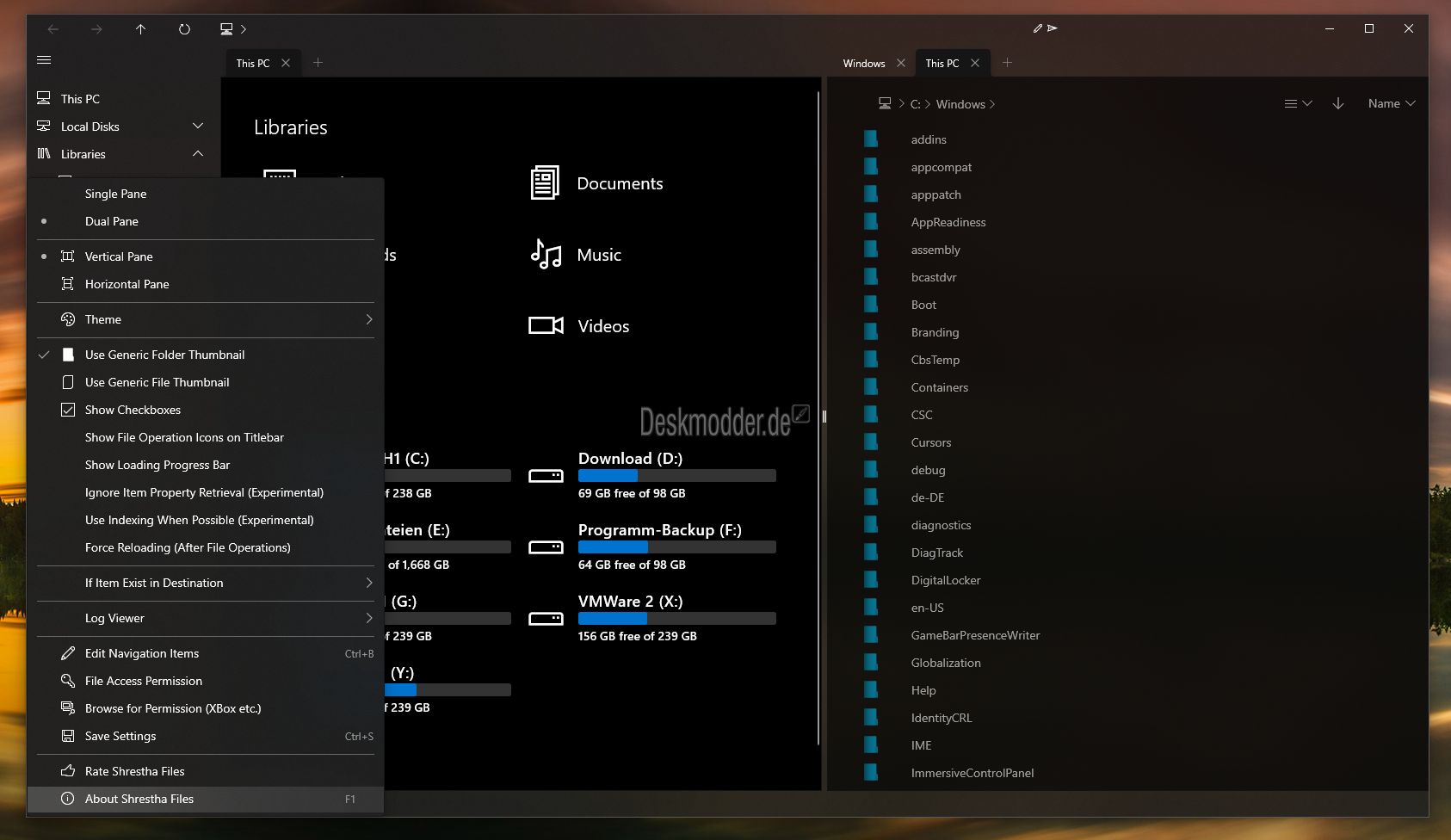Add a new tab in the right pane
Image resolution: width=1451 pixels, height=840 pixels.
point(1007,63)
